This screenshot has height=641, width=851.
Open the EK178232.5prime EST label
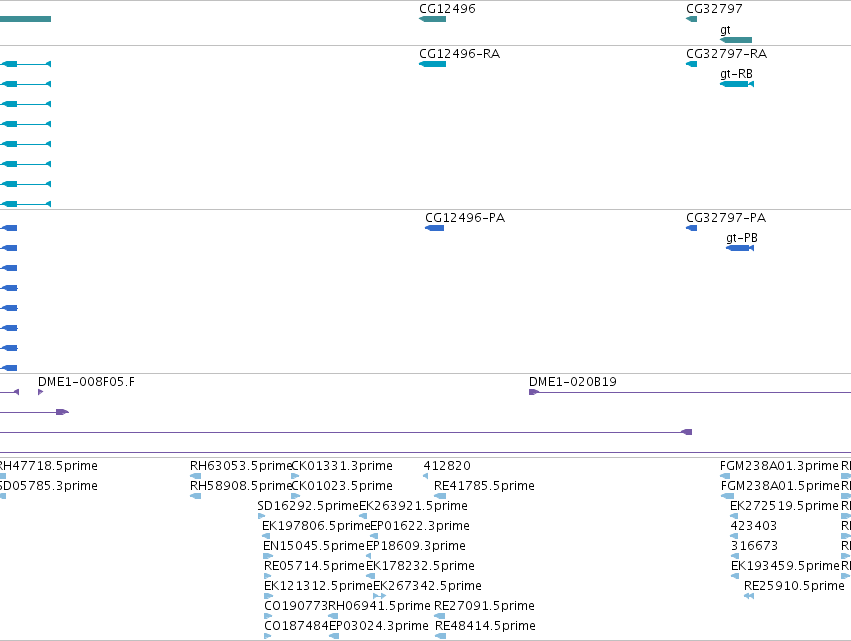pyautogui.click(x=421, y=566)
